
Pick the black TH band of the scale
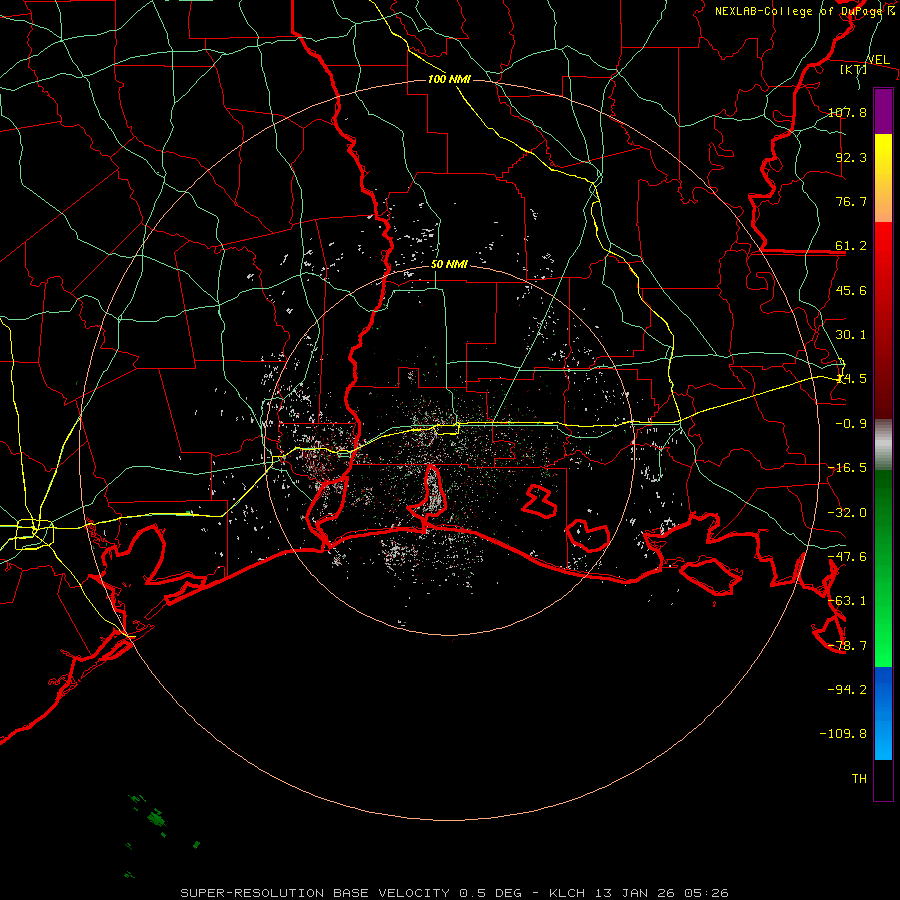[x=883, y=779]
